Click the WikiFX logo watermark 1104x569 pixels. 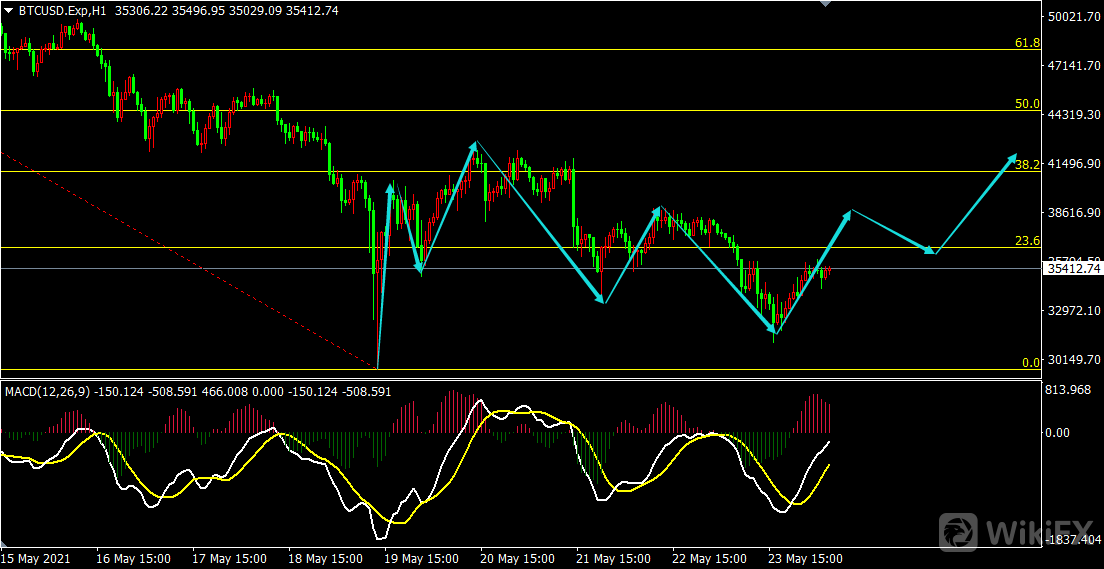tap(1016, 530)
